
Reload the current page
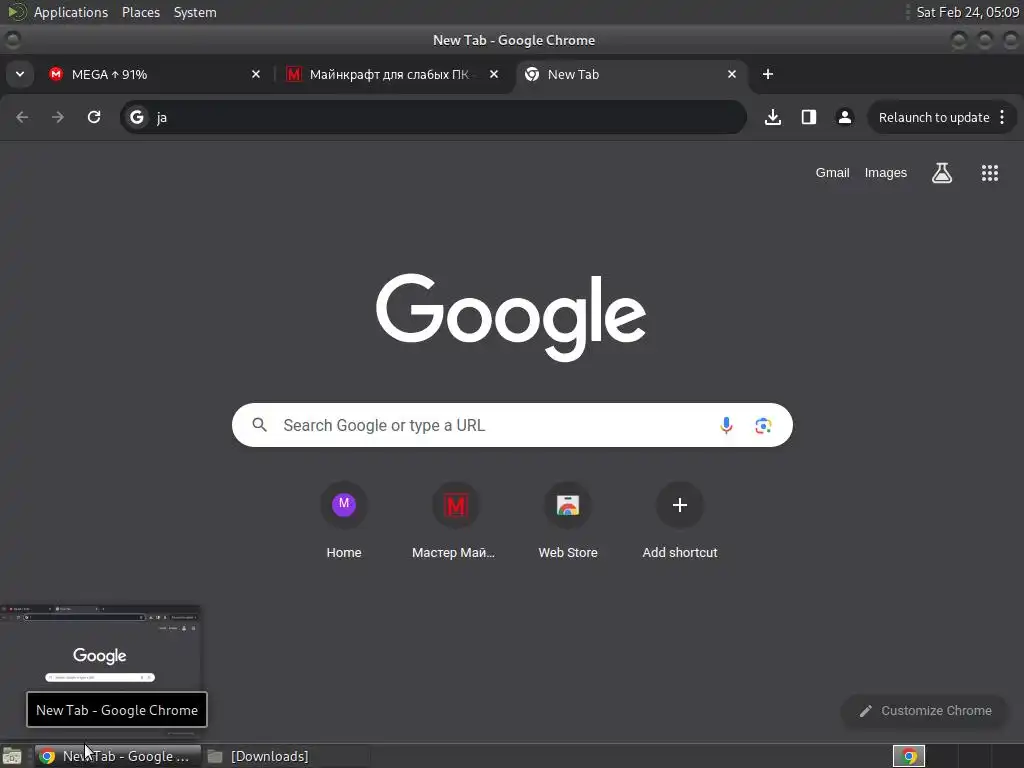94,117
